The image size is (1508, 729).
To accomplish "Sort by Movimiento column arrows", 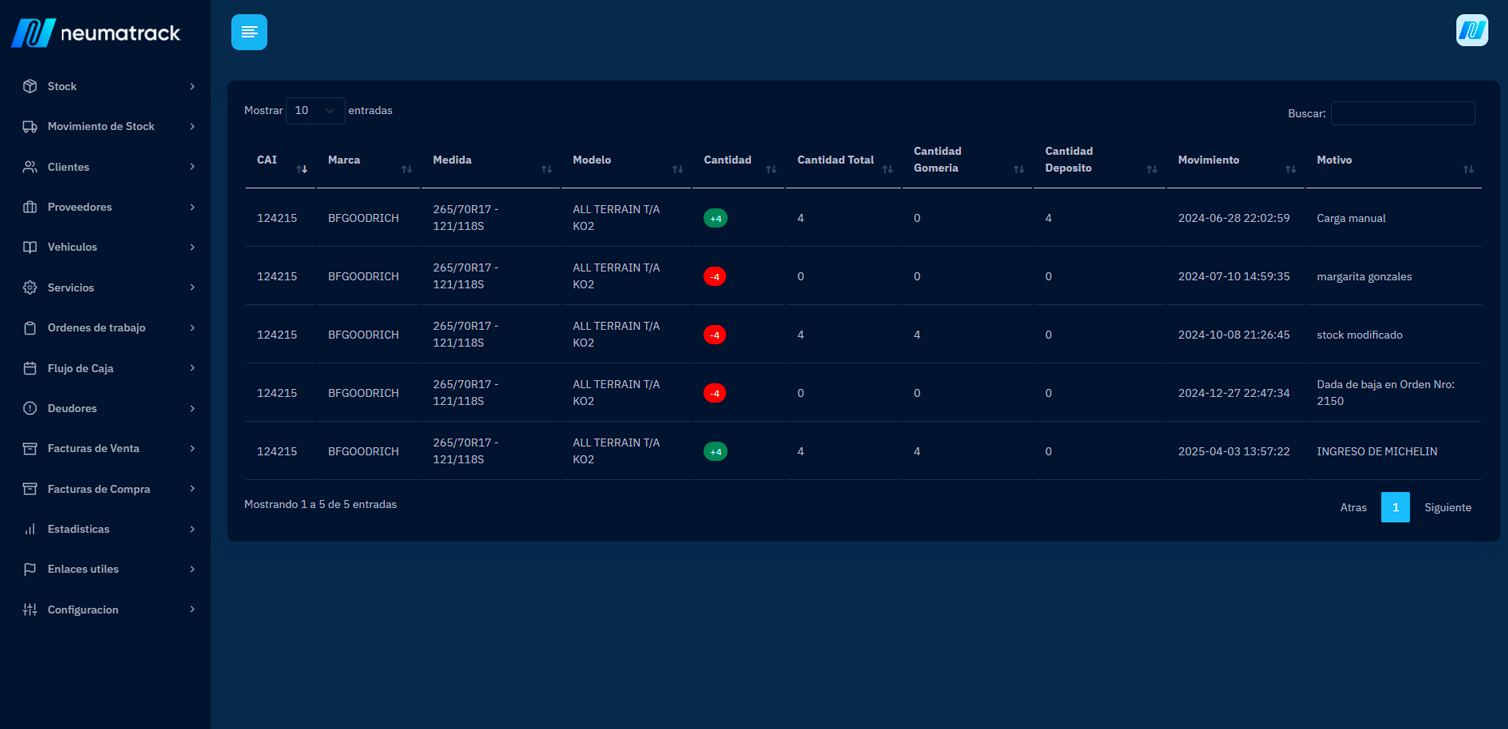I will (x=1291, y=169).
